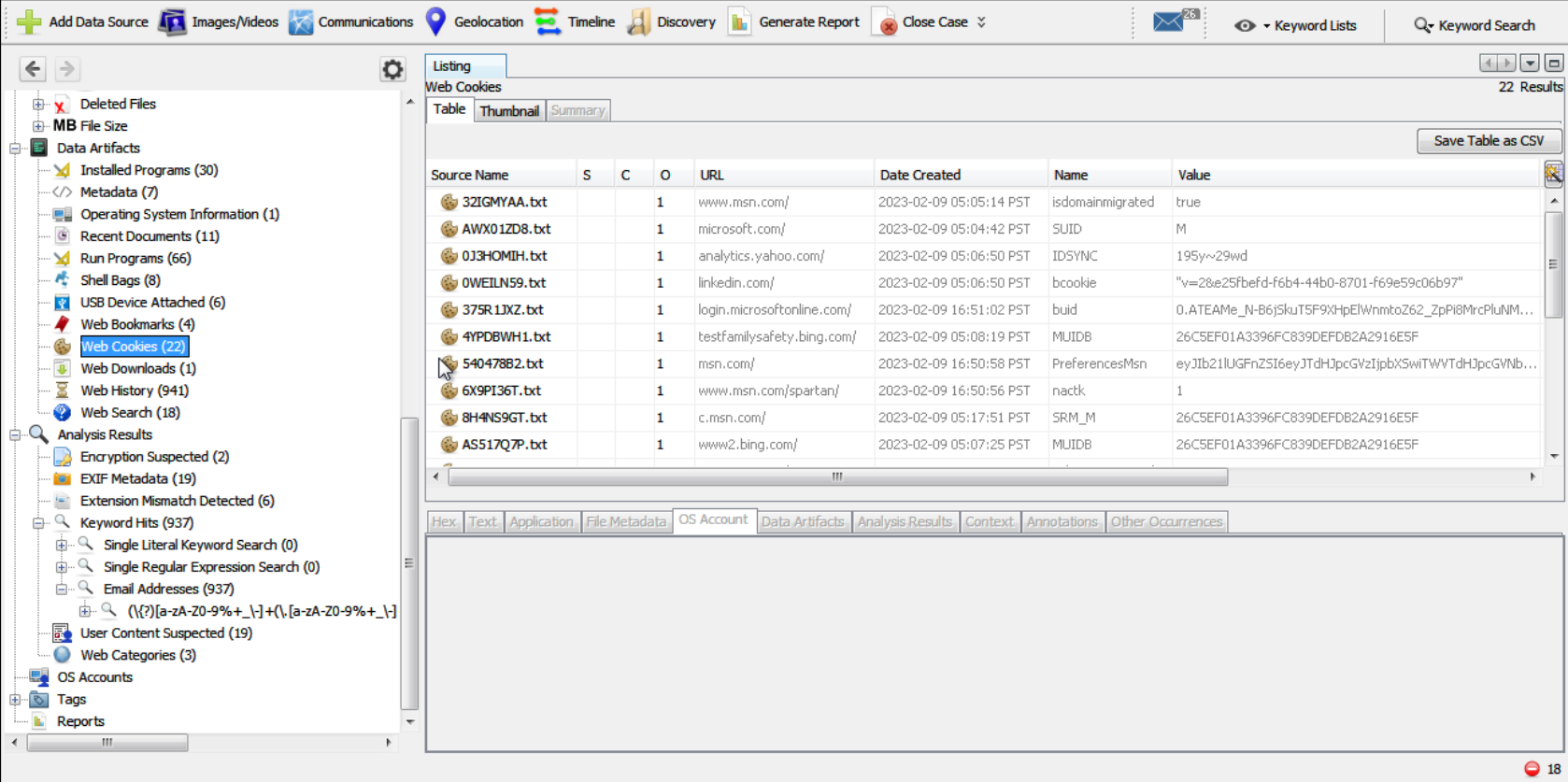This screenshot has width=1568, height=782.
Task: Select Web Cookies (22) in tree
Action: [133, 347]
